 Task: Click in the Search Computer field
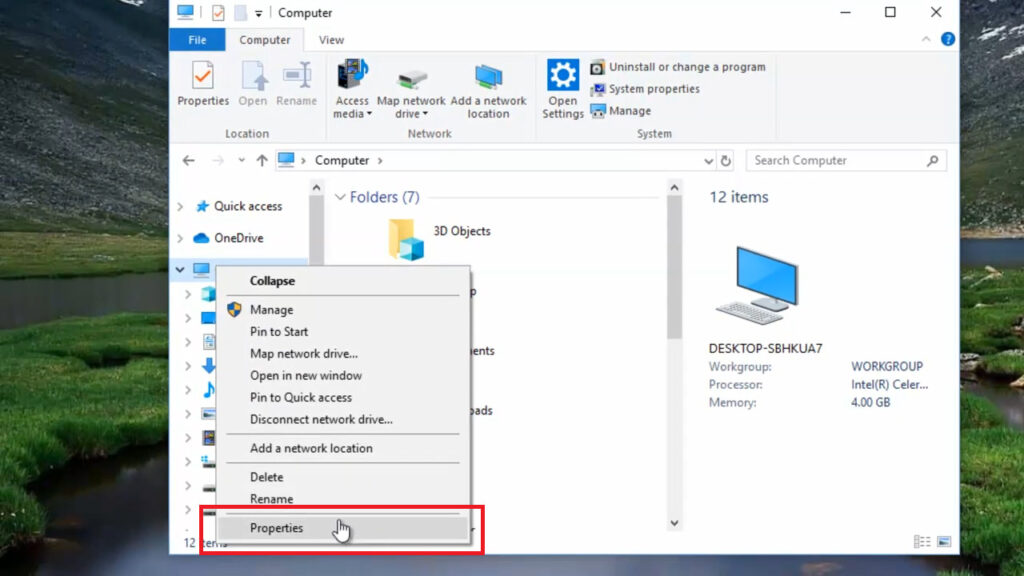point(846,161)
